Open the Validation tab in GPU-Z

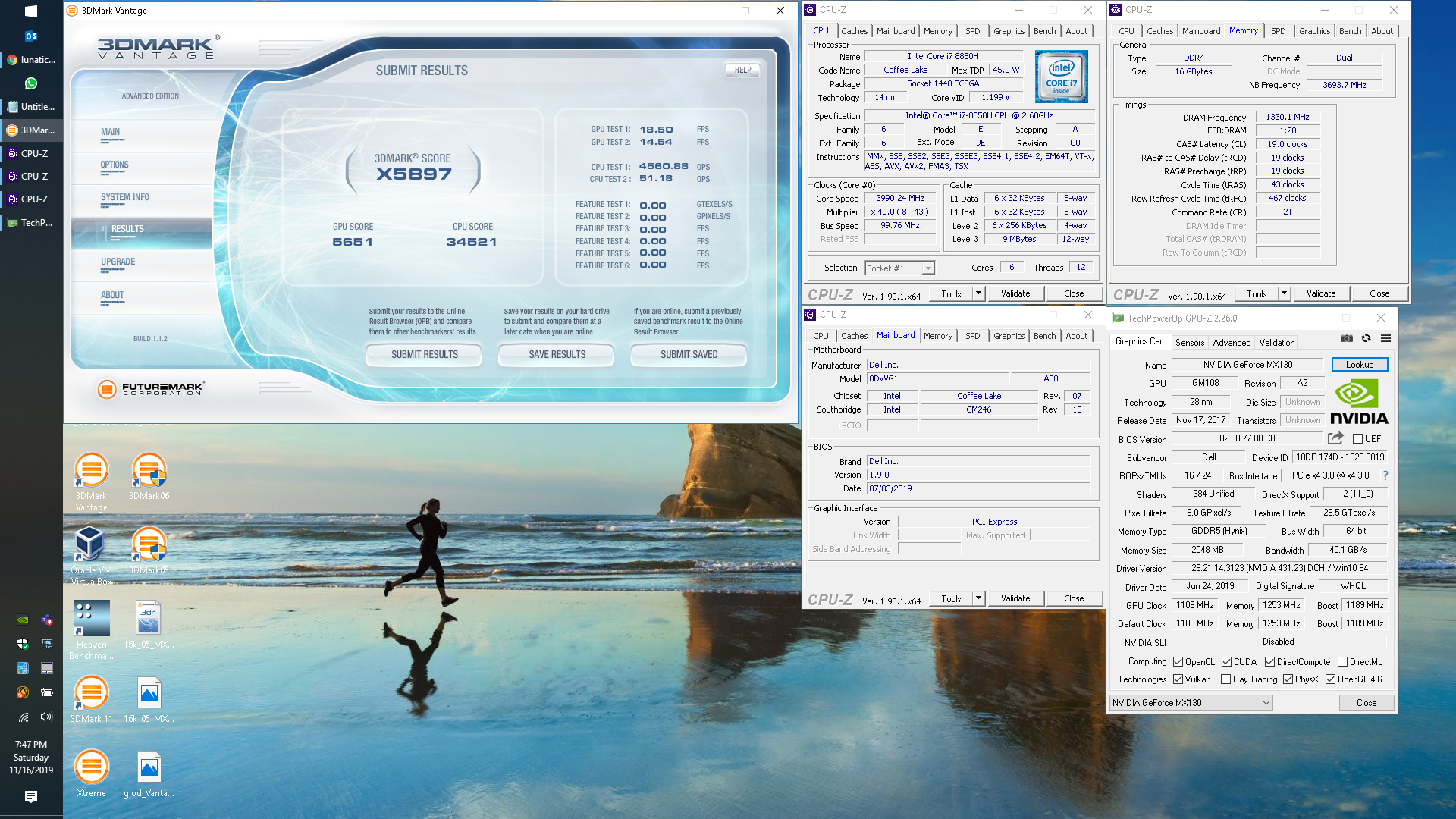1277,342
